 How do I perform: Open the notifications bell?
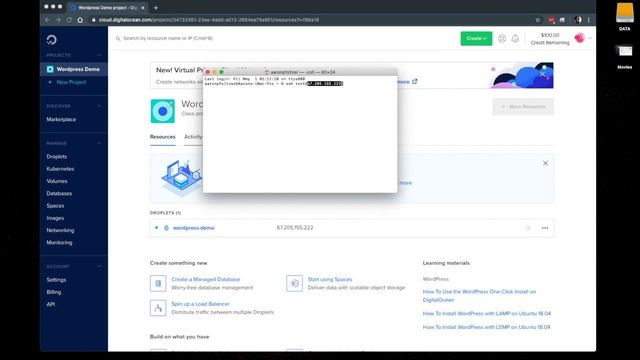click(x=515, y=38)
